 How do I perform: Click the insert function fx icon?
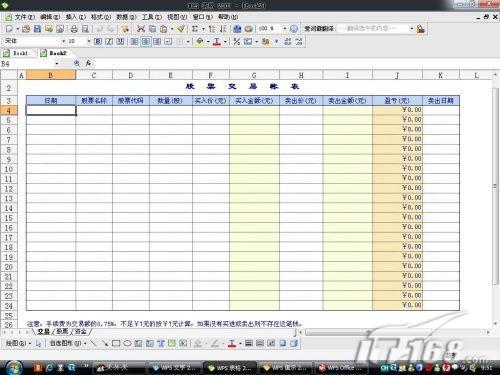tap(88, 63)
